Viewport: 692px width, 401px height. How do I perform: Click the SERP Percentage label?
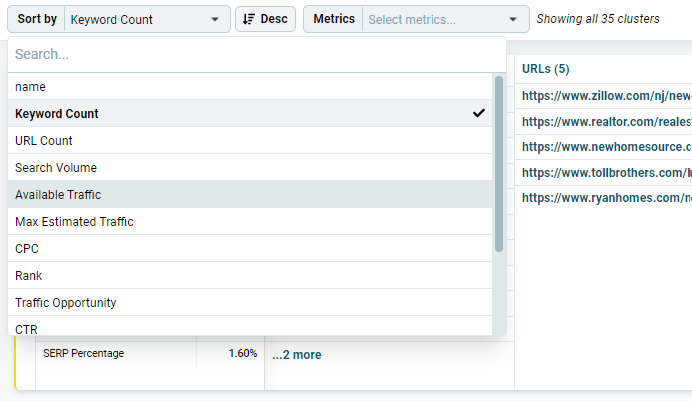coord(83,353)
